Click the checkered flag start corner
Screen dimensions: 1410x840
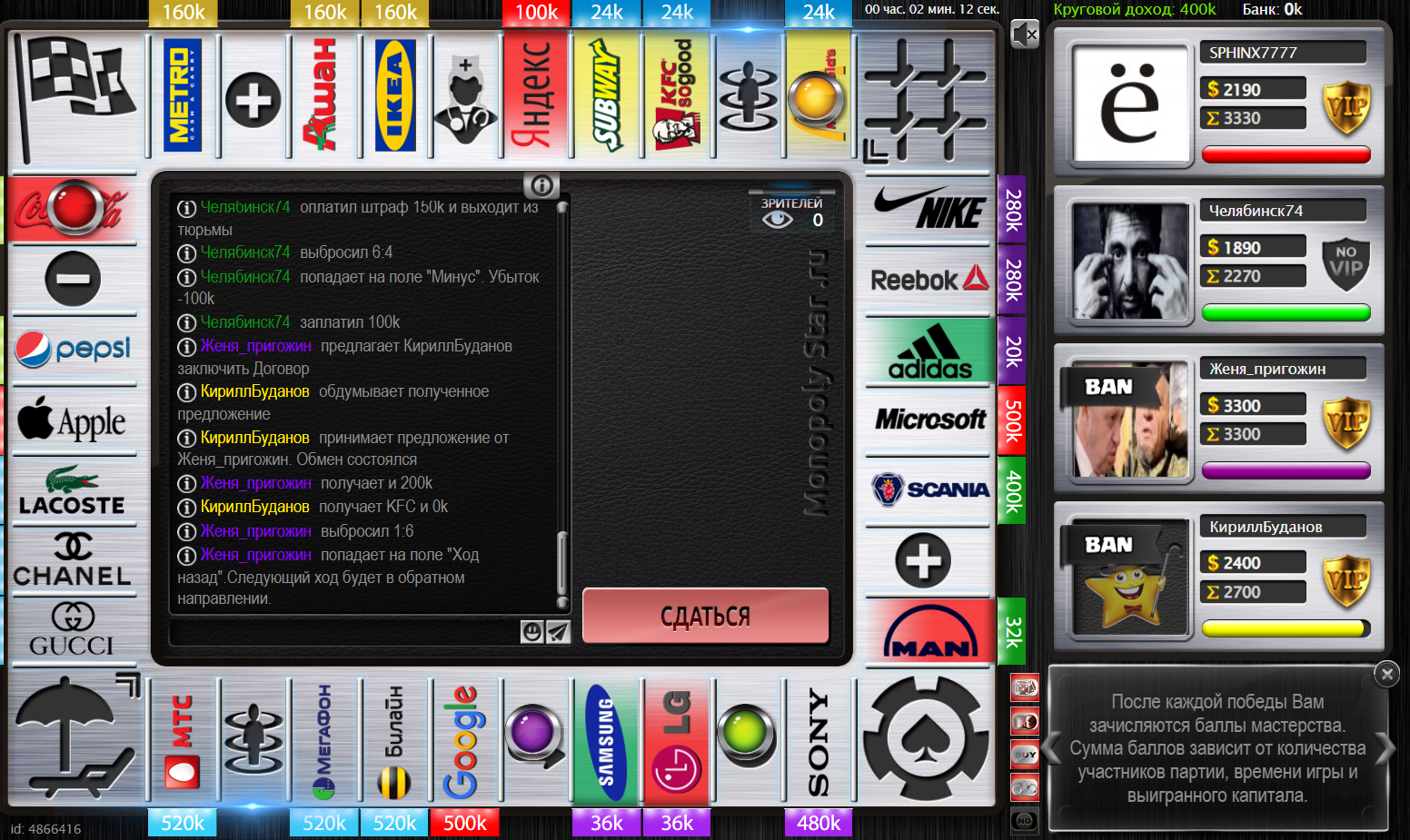coord(76,97)
